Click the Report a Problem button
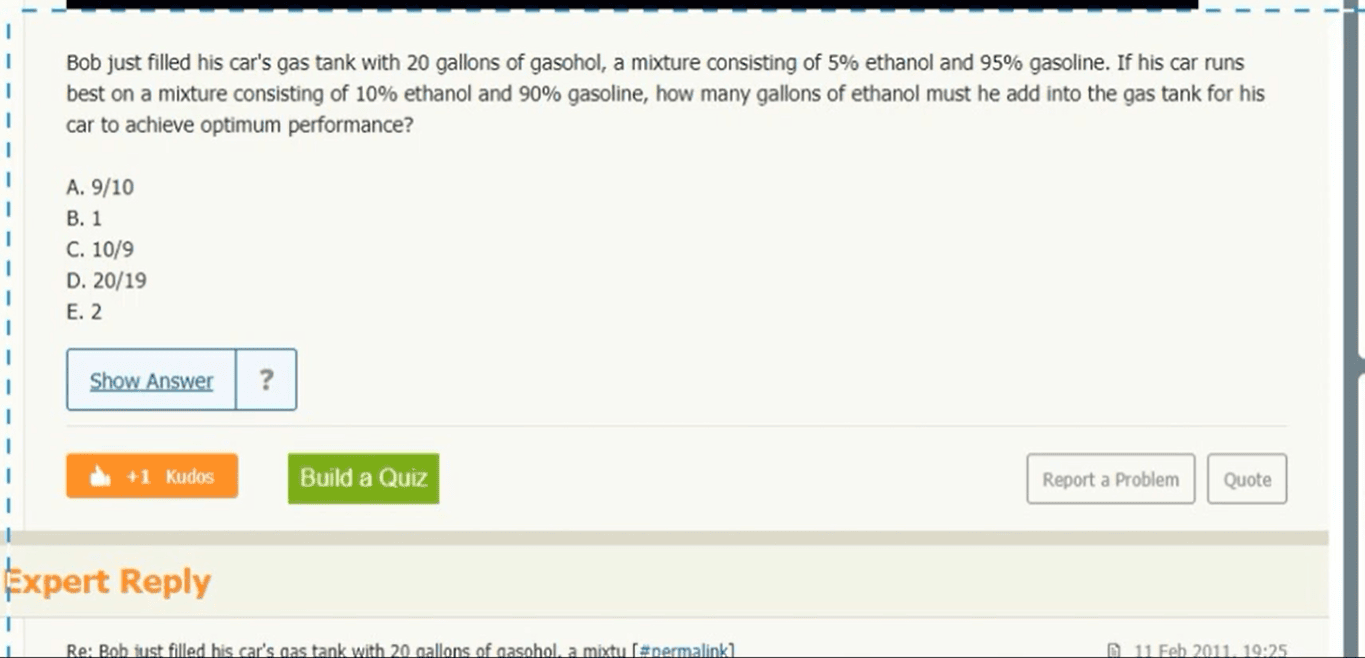This screenshot has width=1365, height=658. click(1110, 479)
